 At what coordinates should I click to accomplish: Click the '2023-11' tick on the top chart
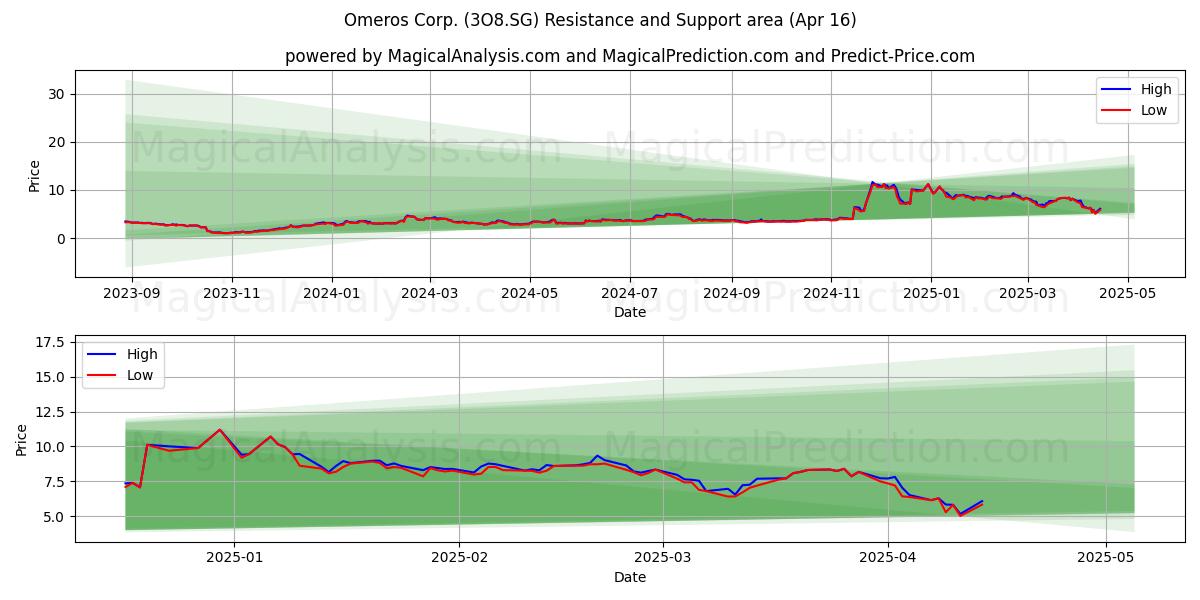pos(232,293)
